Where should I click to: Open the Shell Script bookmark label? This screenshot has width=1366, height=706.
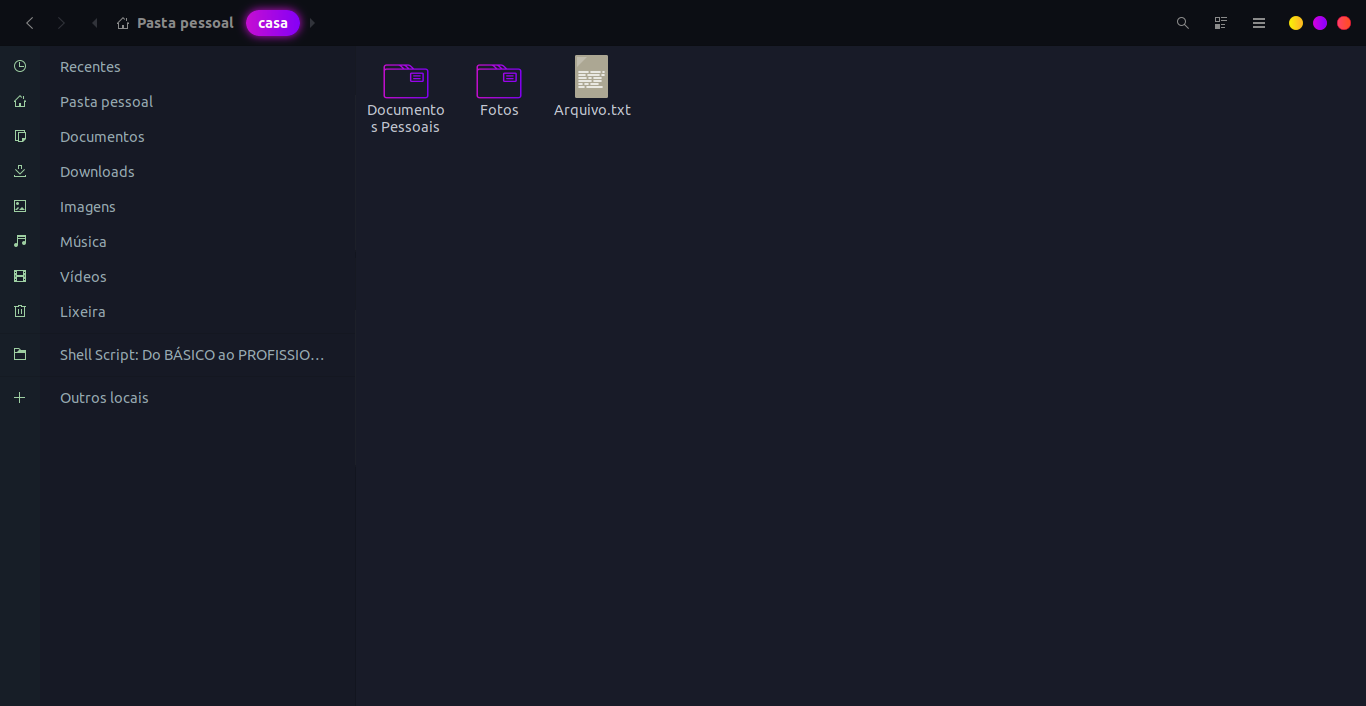pos(192,355)
